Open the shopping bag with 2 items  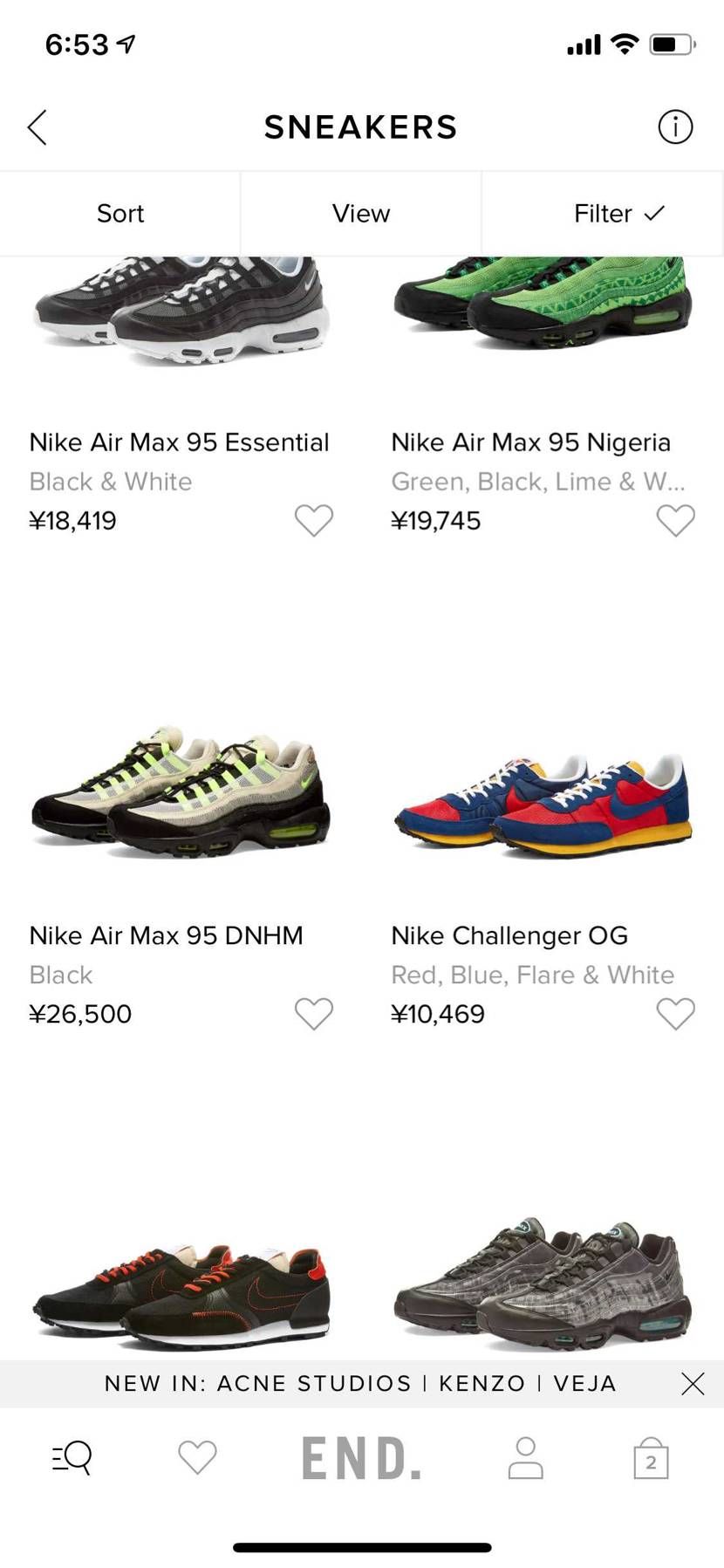click(651, 1458)
